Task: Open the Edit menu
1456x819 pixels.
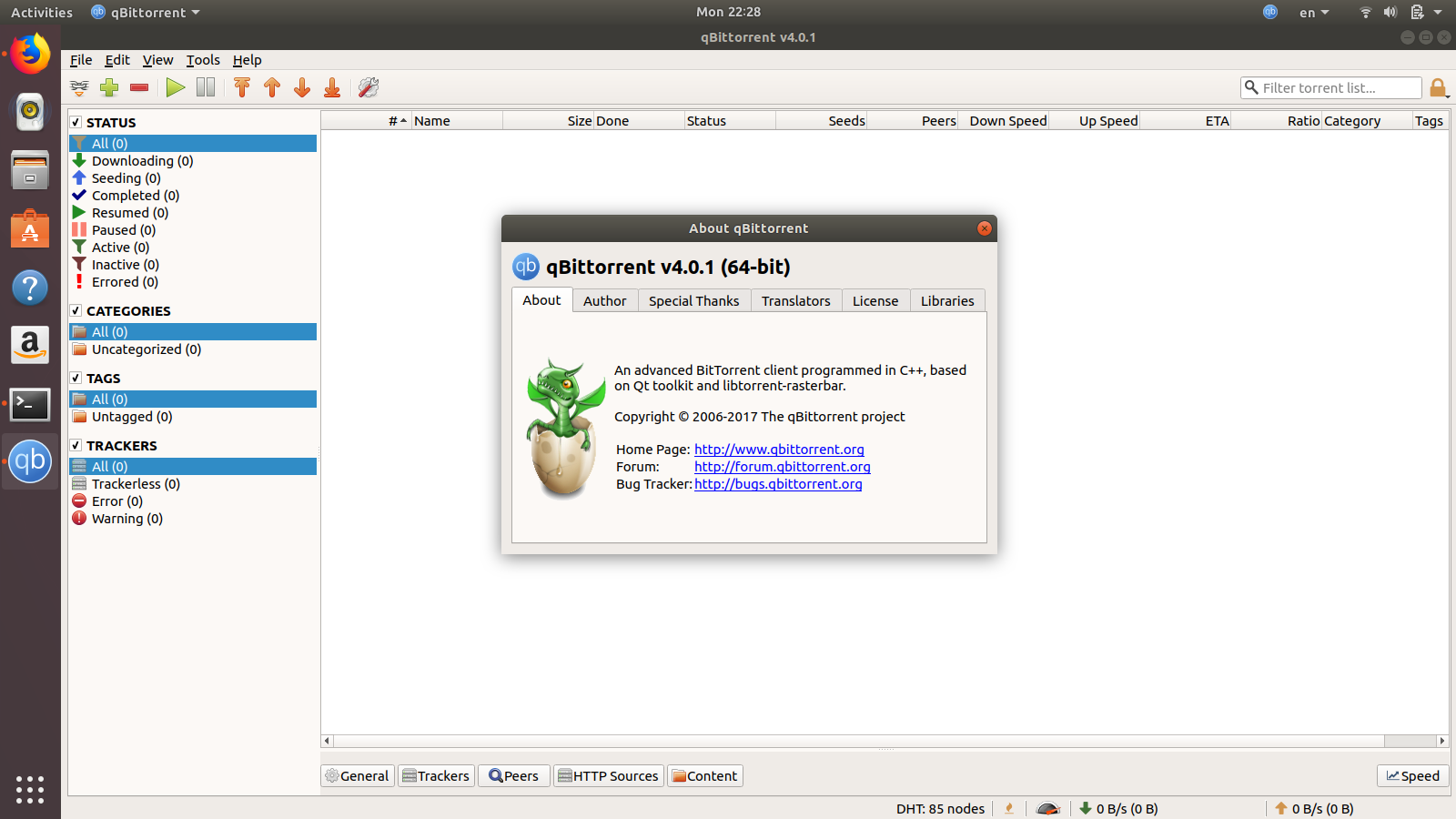Action: (x=117, y=60)
